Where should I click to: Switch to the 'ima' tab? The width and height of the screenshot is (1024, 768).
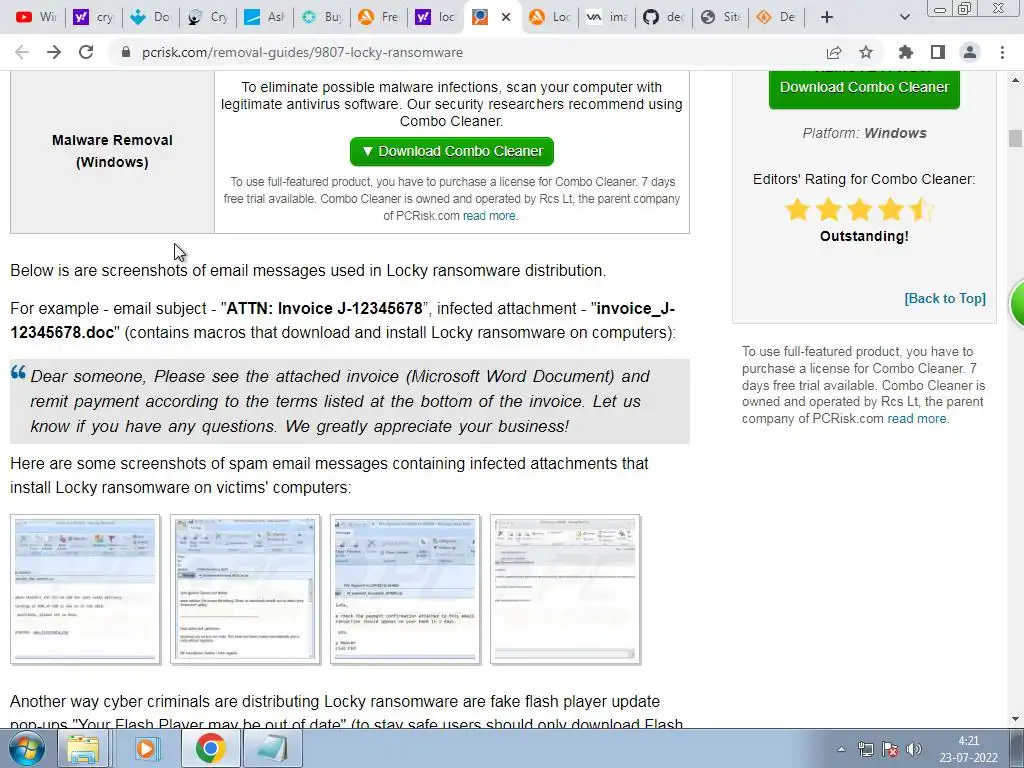tap(606, 17)
